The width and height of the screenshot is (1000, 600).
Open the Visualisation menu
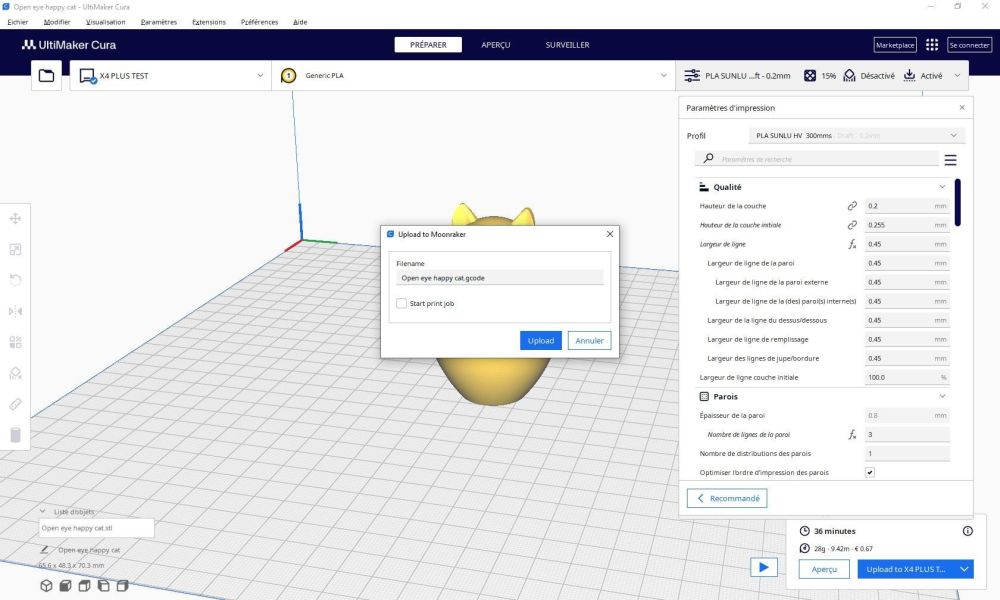[x=106, y=22]
